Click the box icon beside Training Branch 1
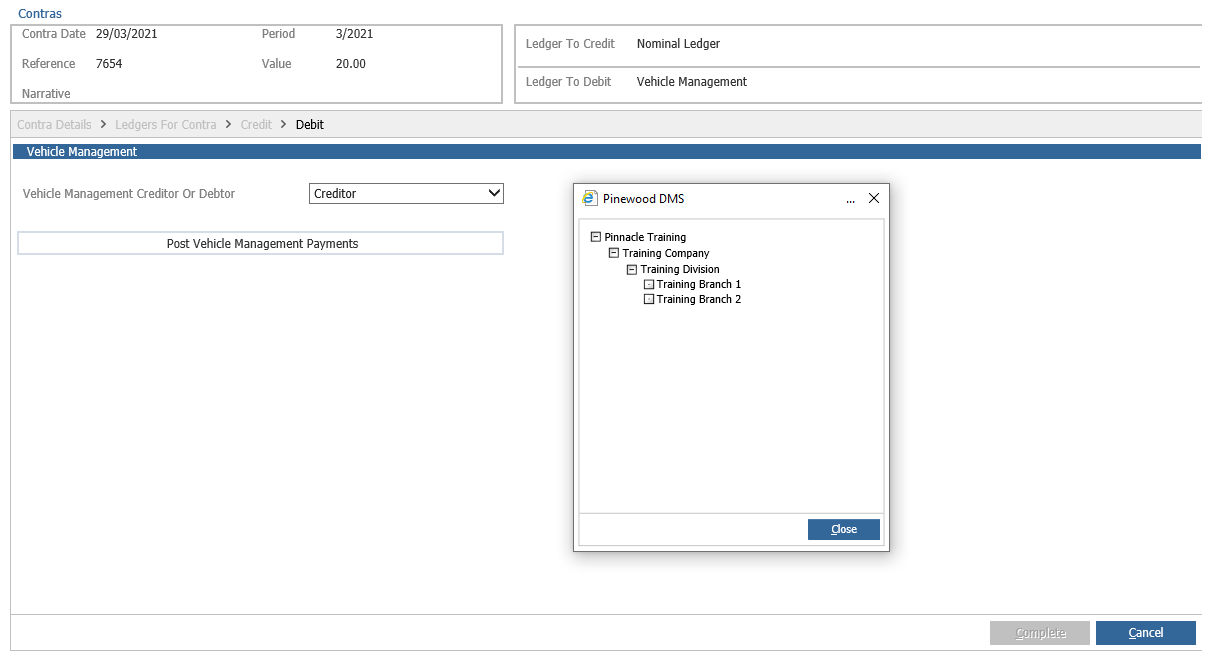1209x657 pixels. 649,284
